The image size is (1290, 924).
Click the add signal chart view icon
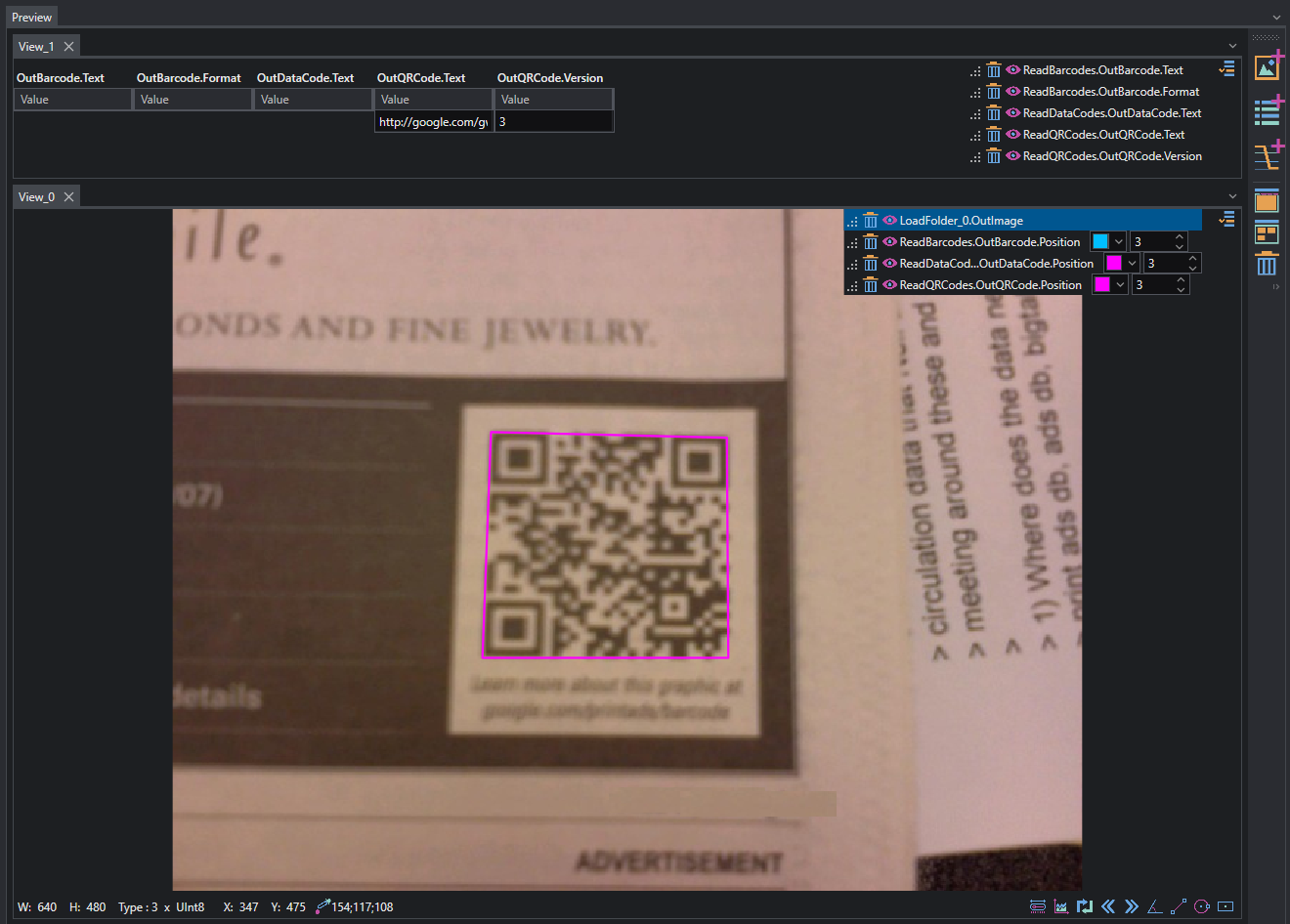tap(1268, 155)
